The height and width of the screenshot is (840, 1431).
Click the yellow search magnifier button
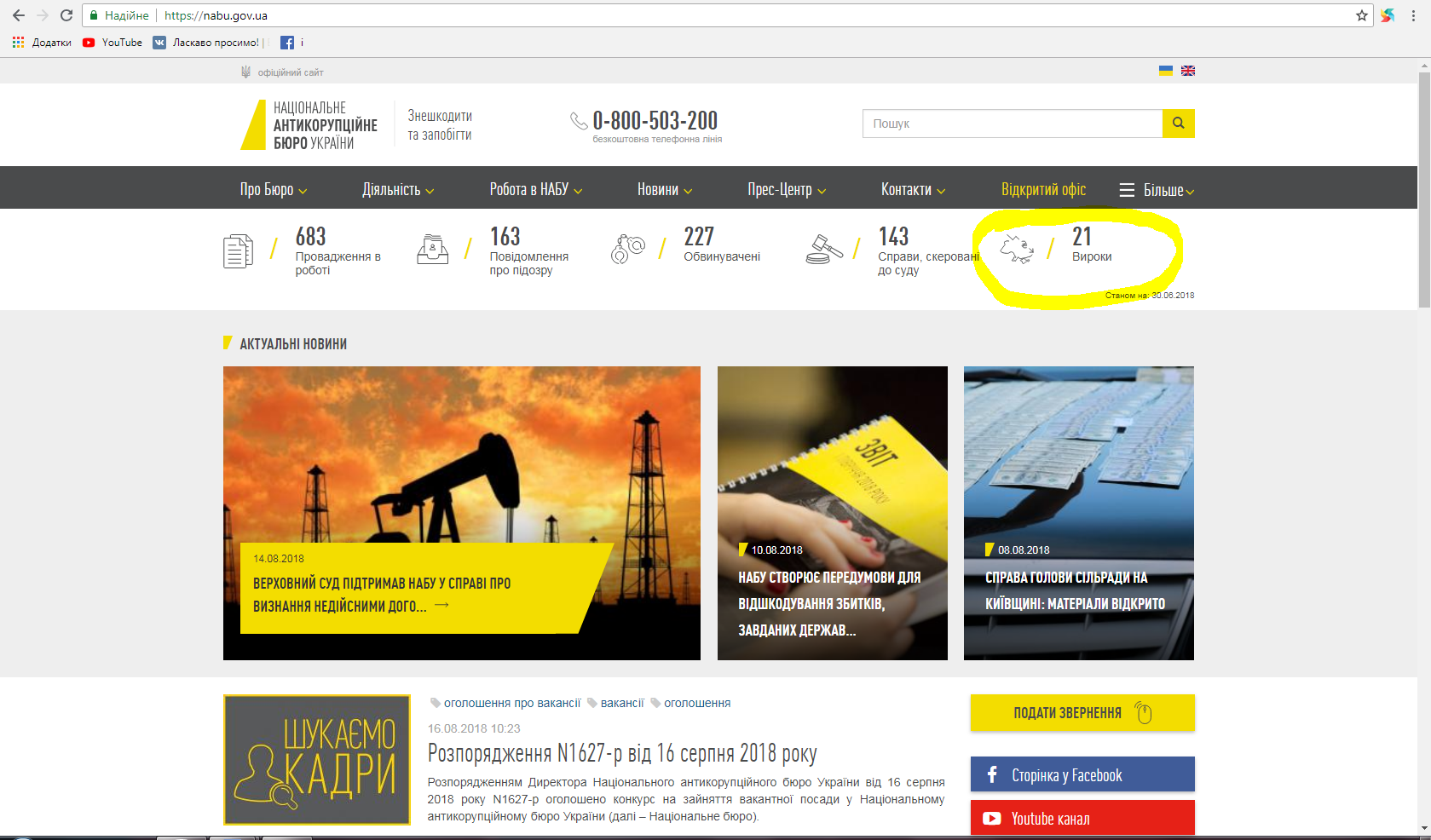pyautogui.click(x=1178, y=124)
